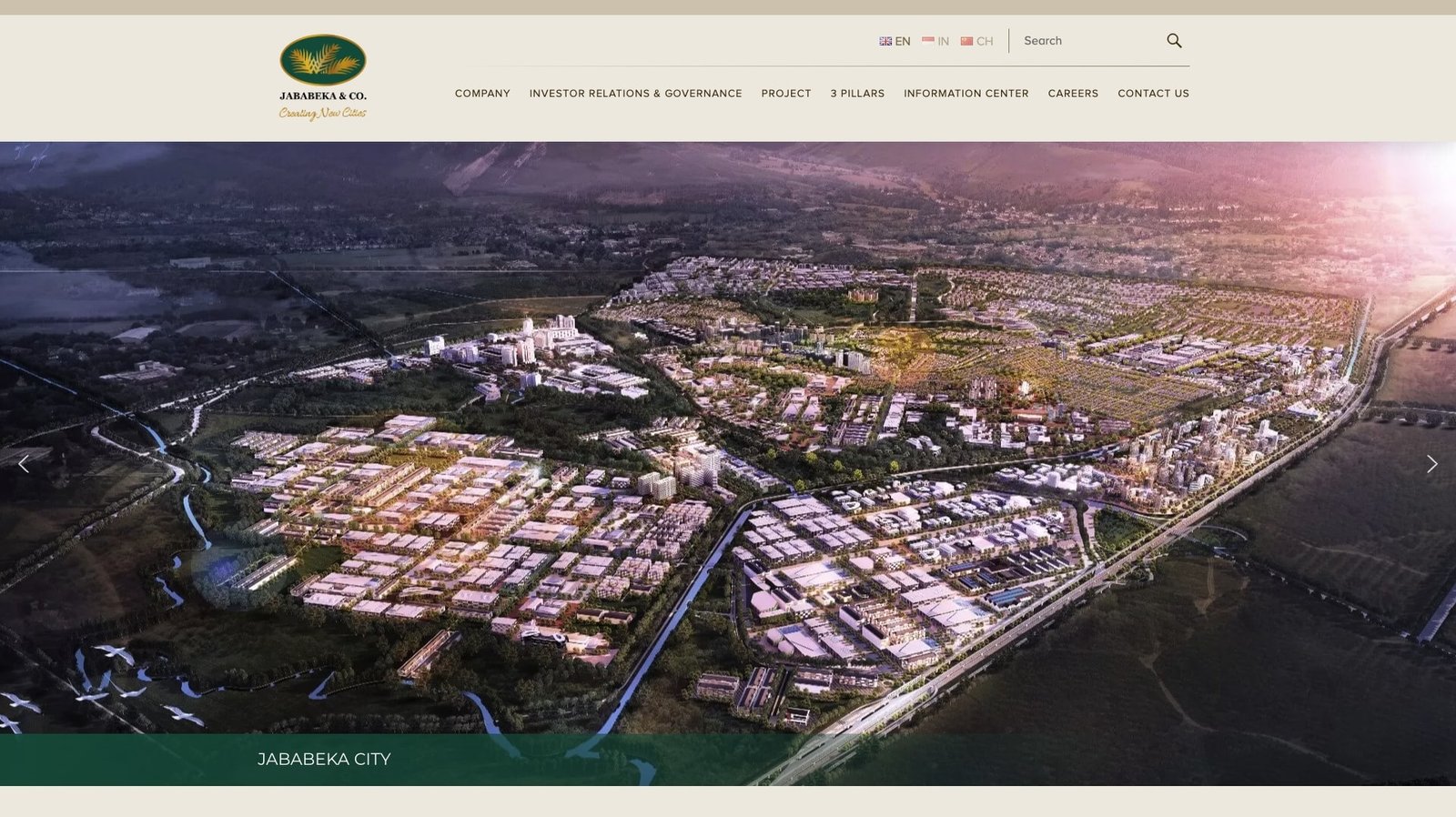Viewport: 1456px width, 817px height.
Task: Switch language to English (EN flag)
Action: click(895, 41)
